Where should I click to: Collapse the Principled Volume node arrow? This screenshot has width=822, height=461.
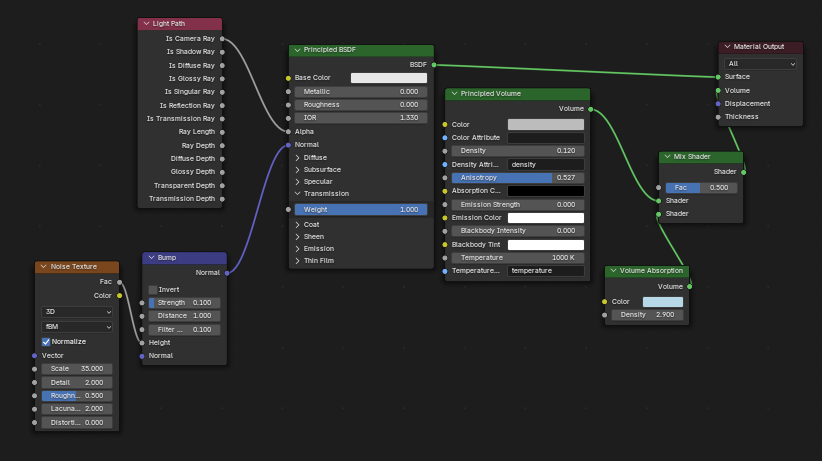coord(453,94)
